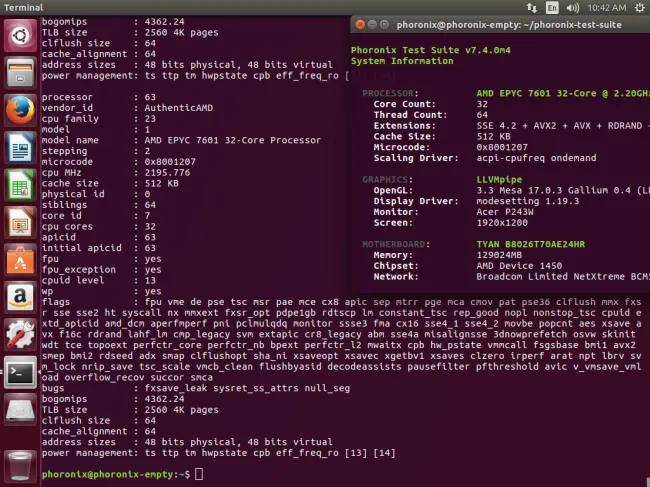This screenshot has height=487, width=650.
Task: Open Ubuntu Software center icon
Action: point(20,260)
